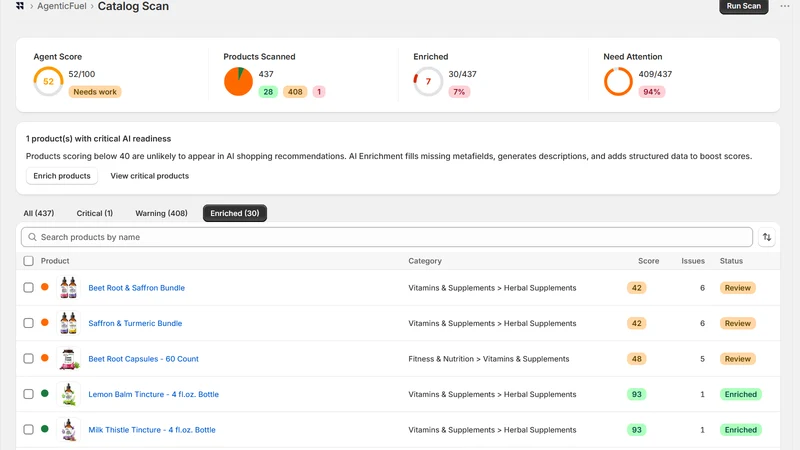This screenshot has width=800, height=450.
Task: Click the 94% need attention badge
Action: (x=652, y=92)
